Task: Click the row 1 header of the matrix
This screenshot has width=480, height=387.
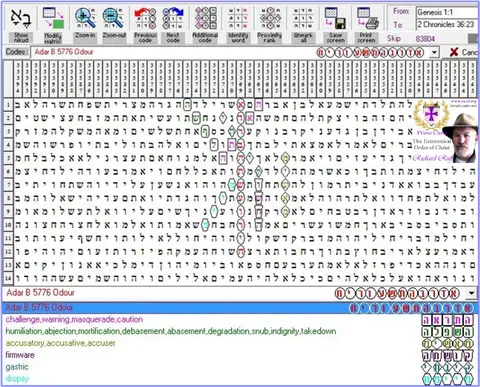Action: tap(8, 105)
